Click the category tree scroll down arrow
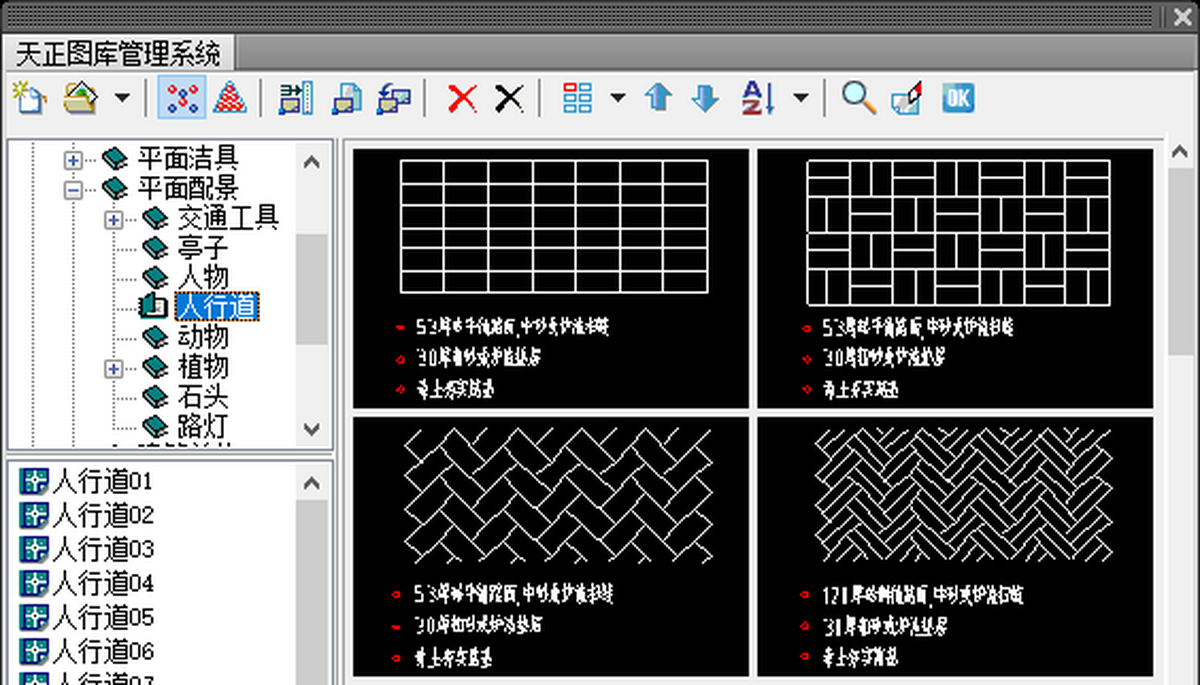This screenshot has height=685, width=1200. coord(312,429)
